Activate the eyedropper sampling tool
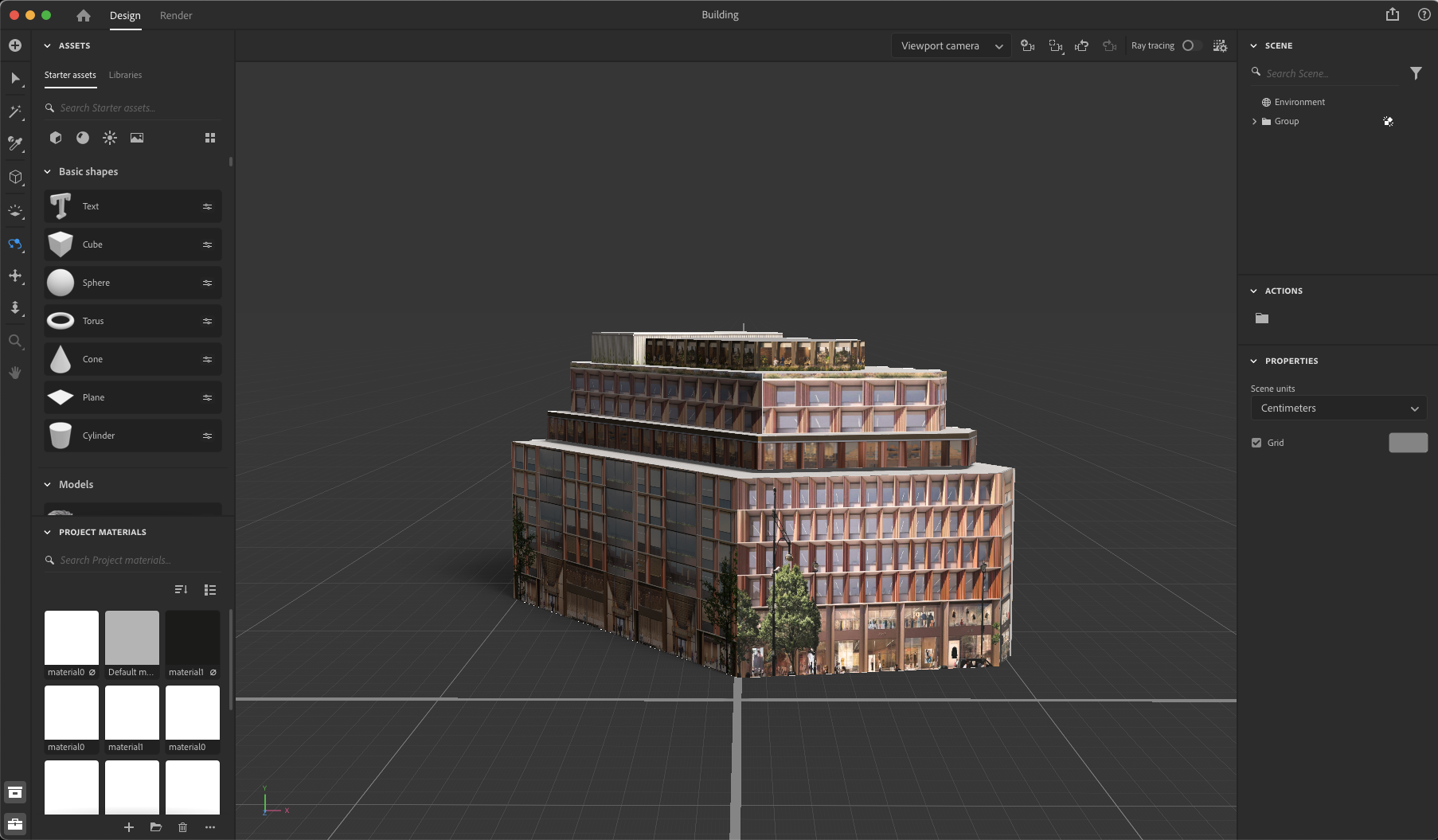Viewport: 1438px width, 840px height. click(15, 144)
